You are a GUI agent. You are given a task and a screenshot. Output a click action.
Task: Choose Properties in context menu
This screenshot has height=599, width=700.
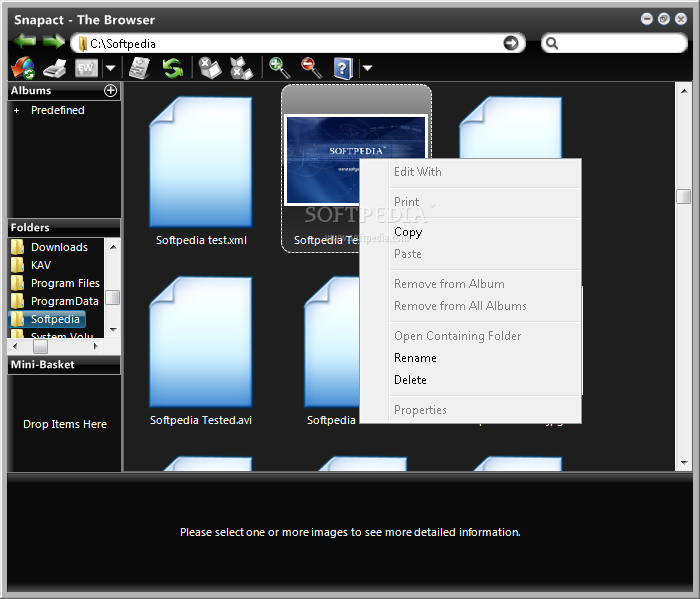coord(471,410)
